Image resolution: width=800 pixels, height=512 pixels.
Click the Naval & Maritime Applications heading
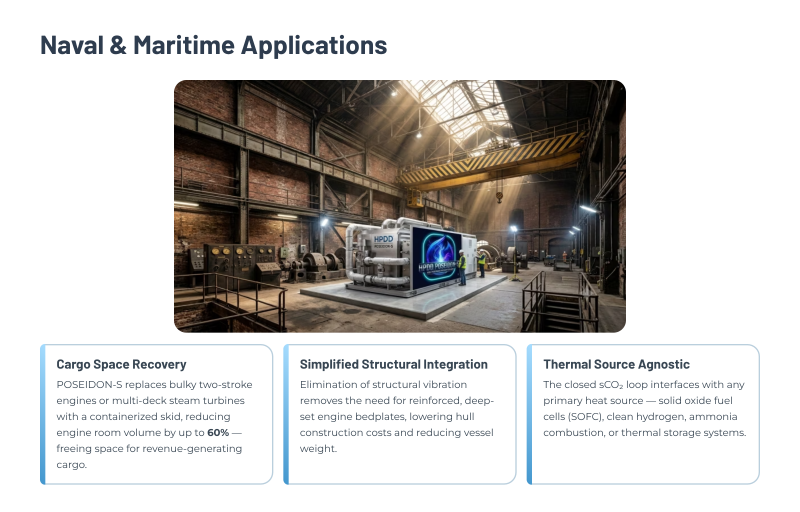[213, 45]
